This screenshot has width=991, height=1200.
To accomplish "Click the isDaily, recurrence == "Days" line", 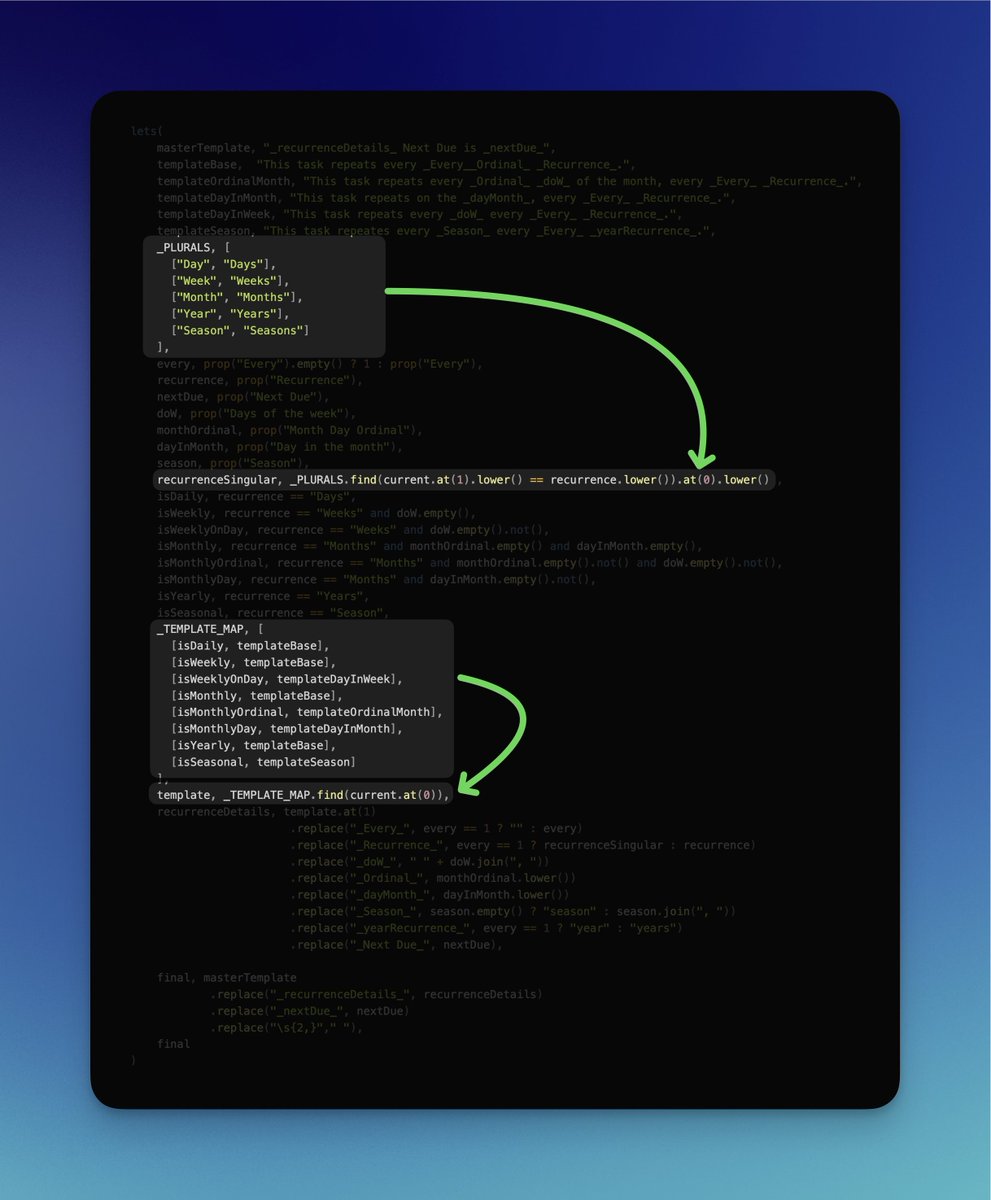I will (x=256, y=496).
